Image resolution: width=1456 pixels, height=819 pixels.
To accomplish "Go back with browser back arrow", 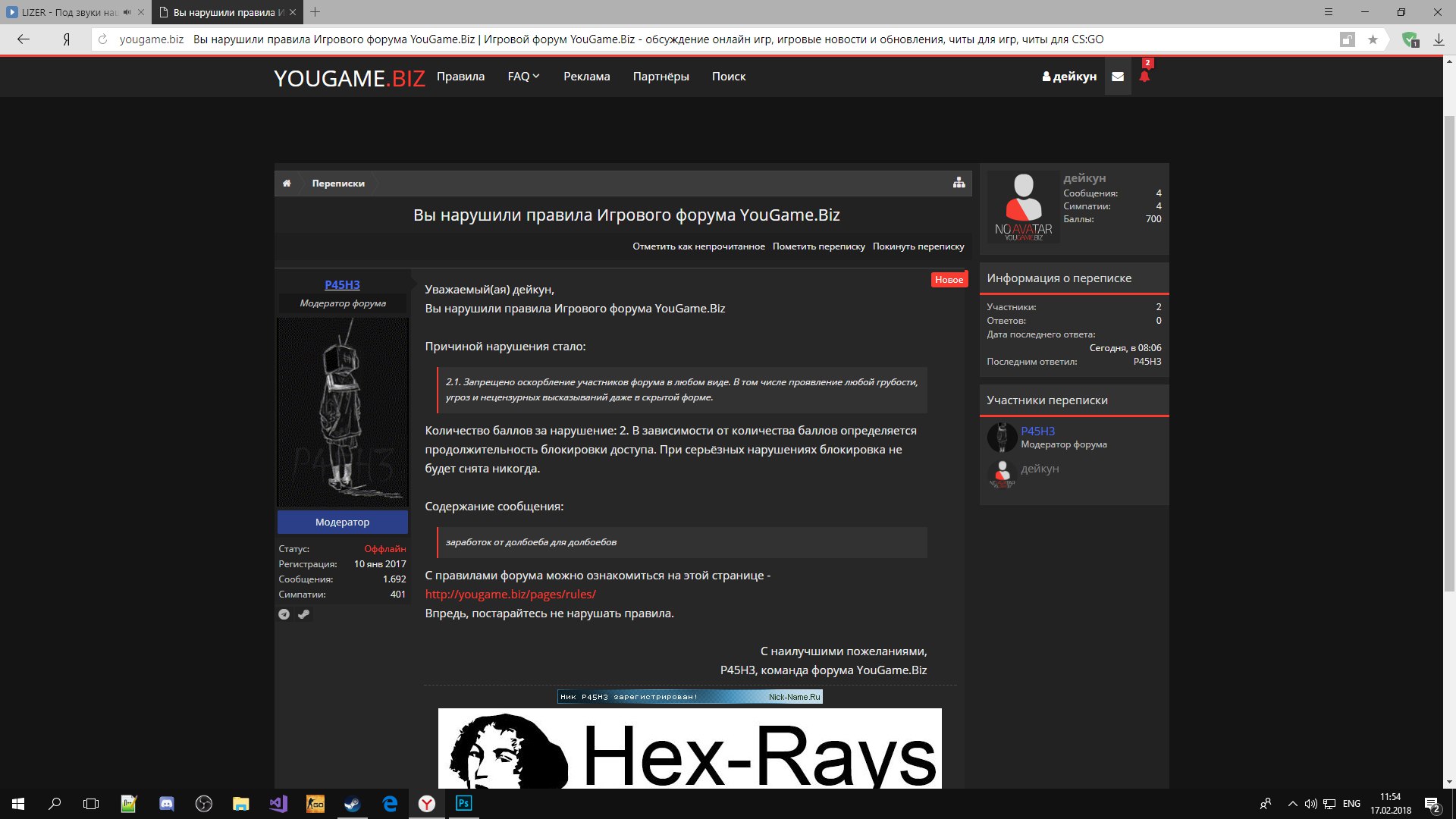I will [x=24, y=39].
